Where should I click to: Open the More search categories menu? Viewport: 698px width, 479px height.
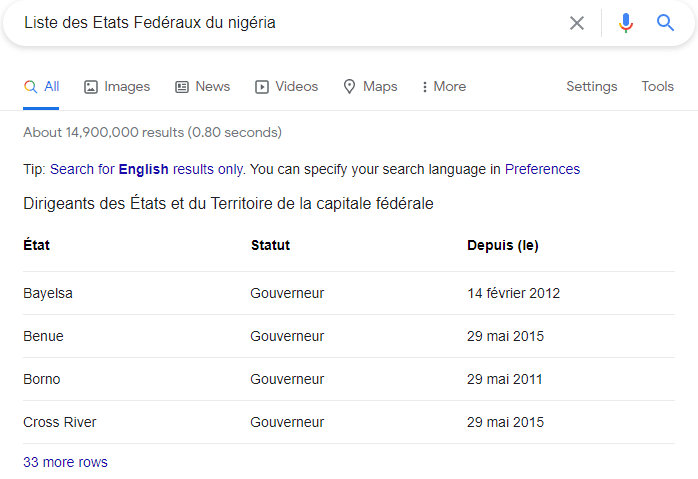[444, 86]
